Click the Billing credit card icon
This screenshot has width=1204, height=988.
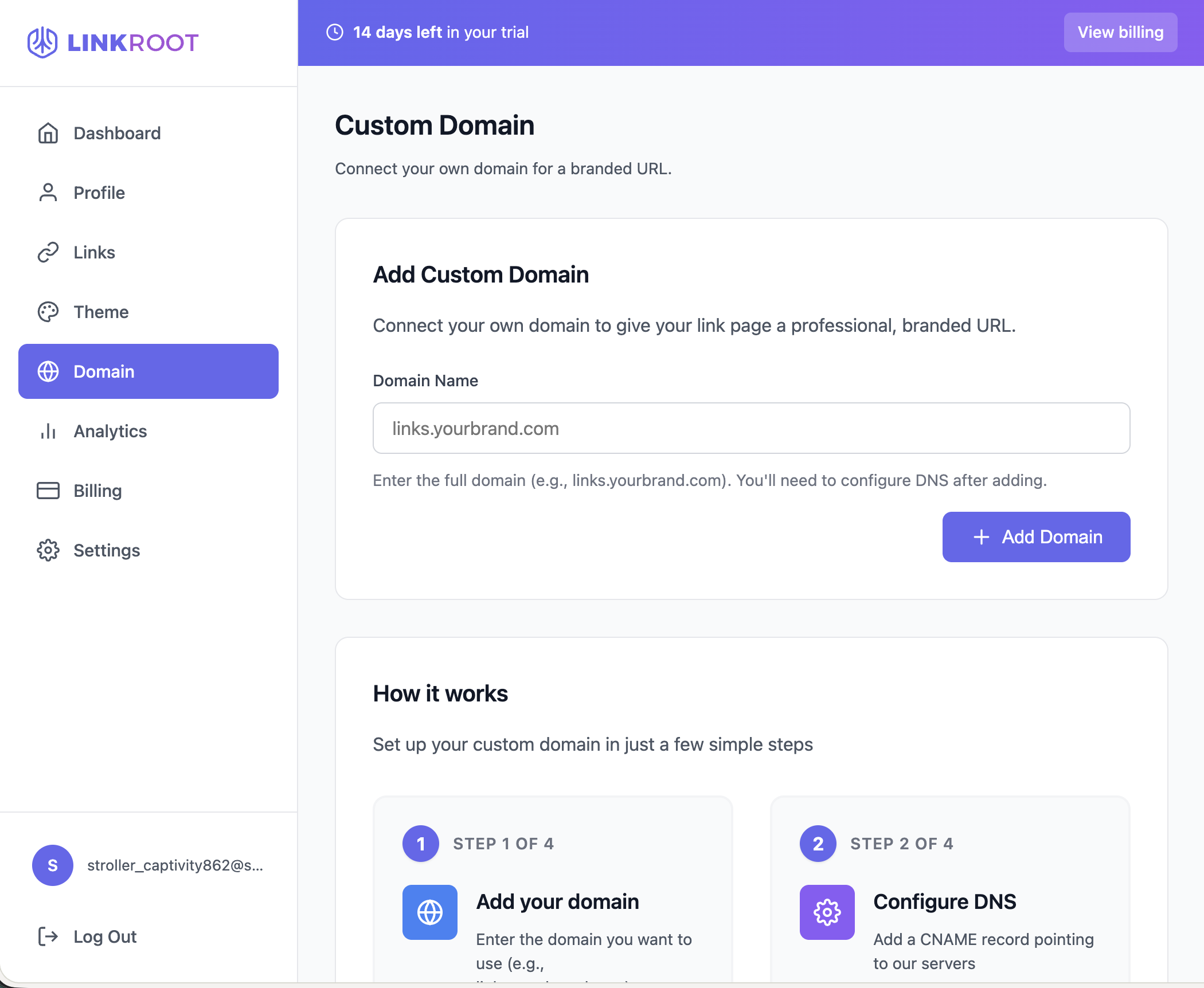[x=48, y=491]
